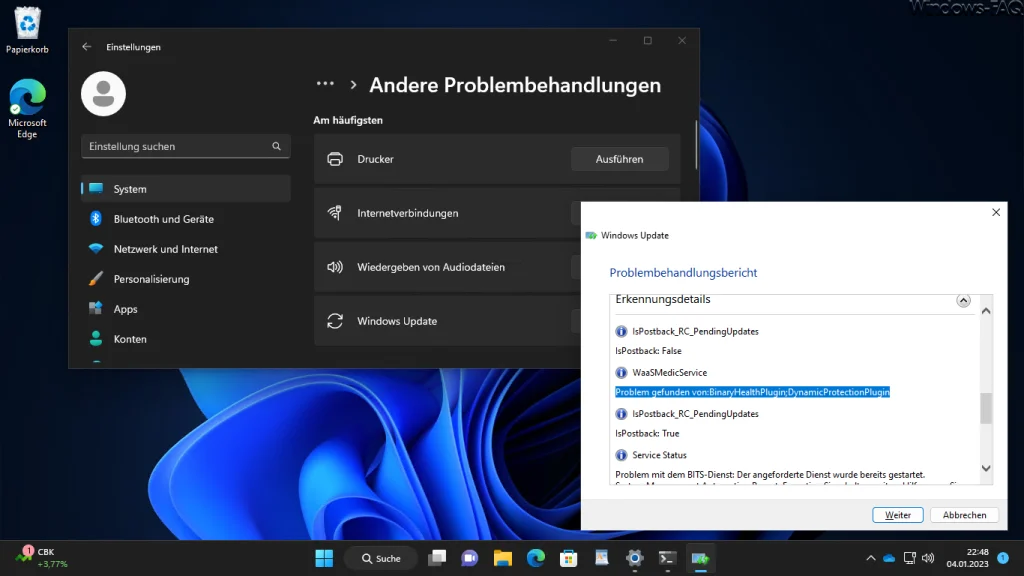Click the user profile avatar
The height and width of the screenshot is (576, 1024).
[x=103, y=94]
